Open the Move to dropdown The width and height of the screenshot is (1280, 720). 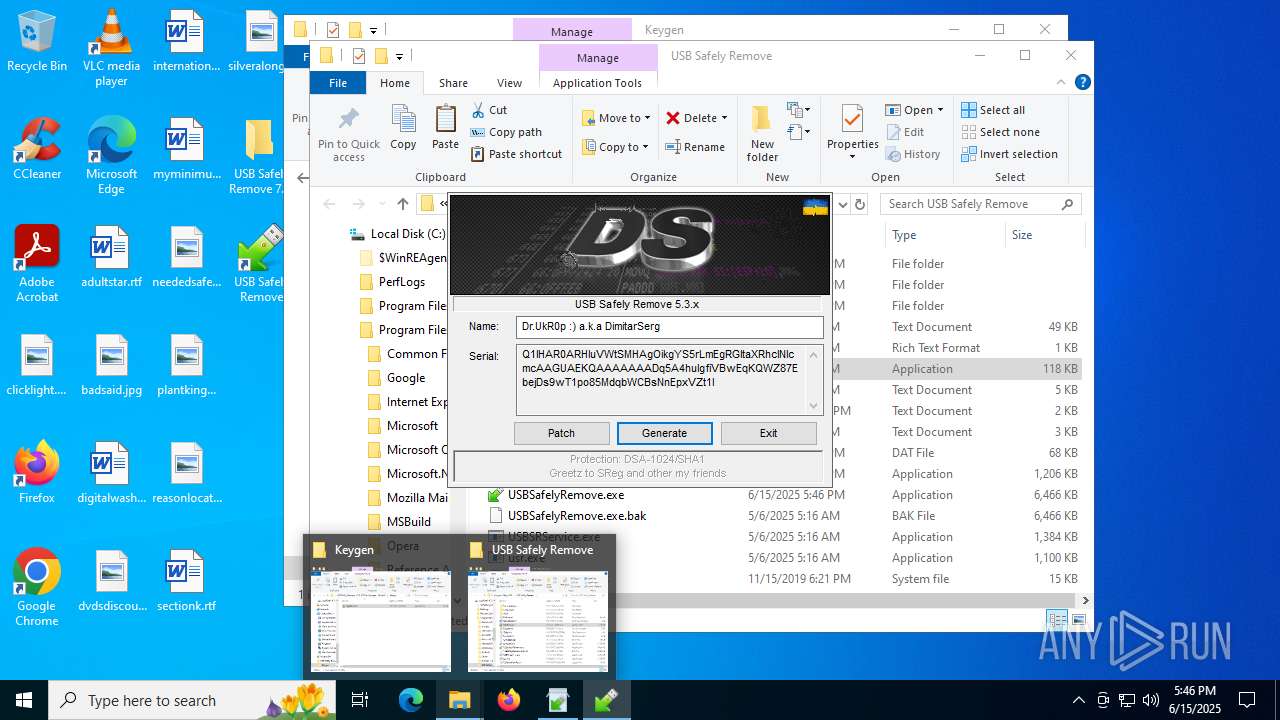617,118
